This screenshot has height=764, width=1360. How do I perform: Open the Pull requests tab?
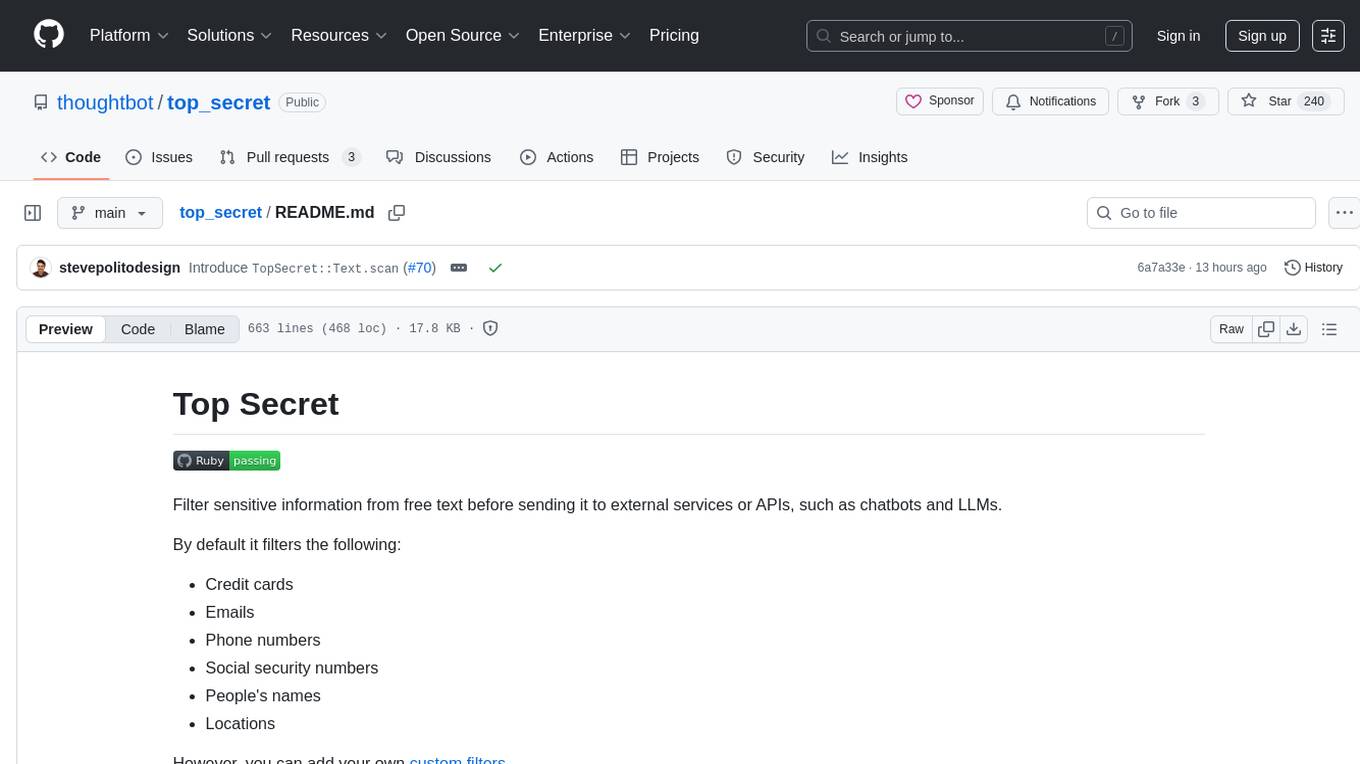point(289,157)
